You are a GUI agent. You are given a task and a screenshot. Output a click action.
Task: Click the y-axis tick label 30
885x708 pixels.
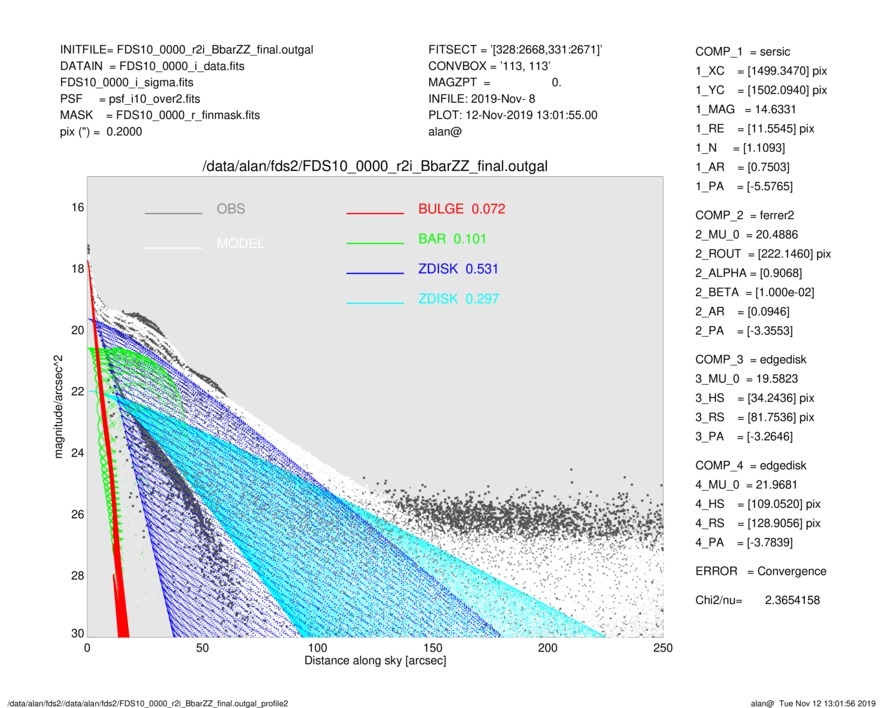point(78,633)
